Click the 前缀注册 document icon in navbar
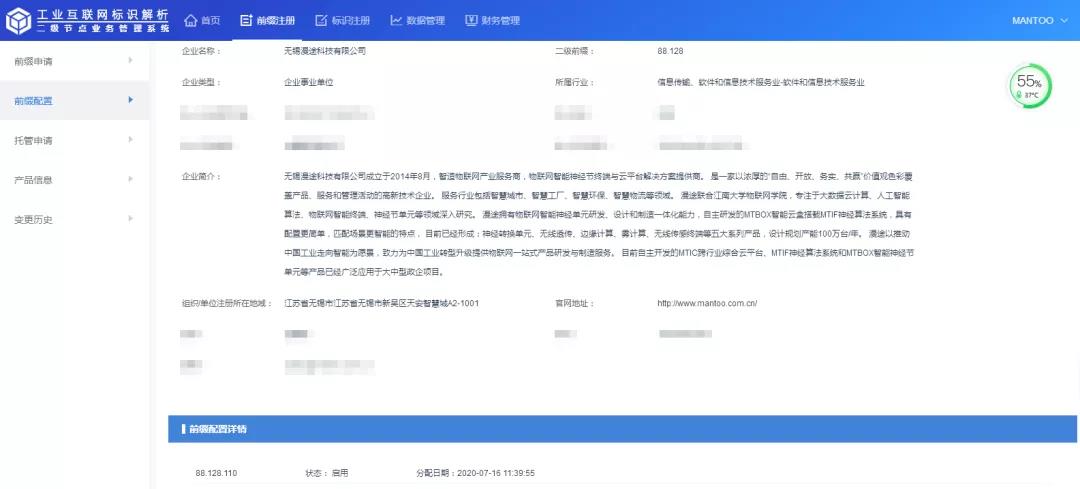 [247, 21]
